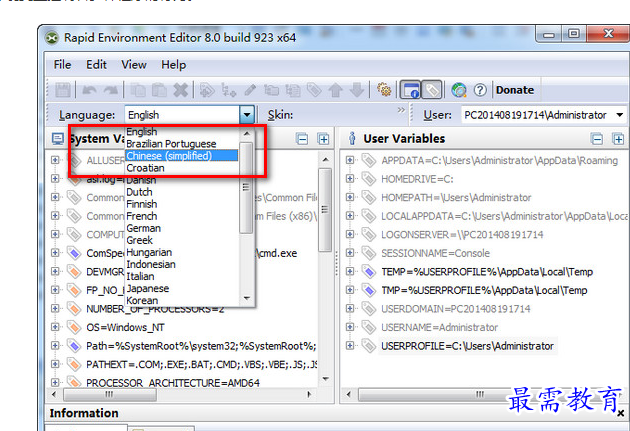Expand all User Variables with plus icon
Screen dimensions: 630x431
618,139
